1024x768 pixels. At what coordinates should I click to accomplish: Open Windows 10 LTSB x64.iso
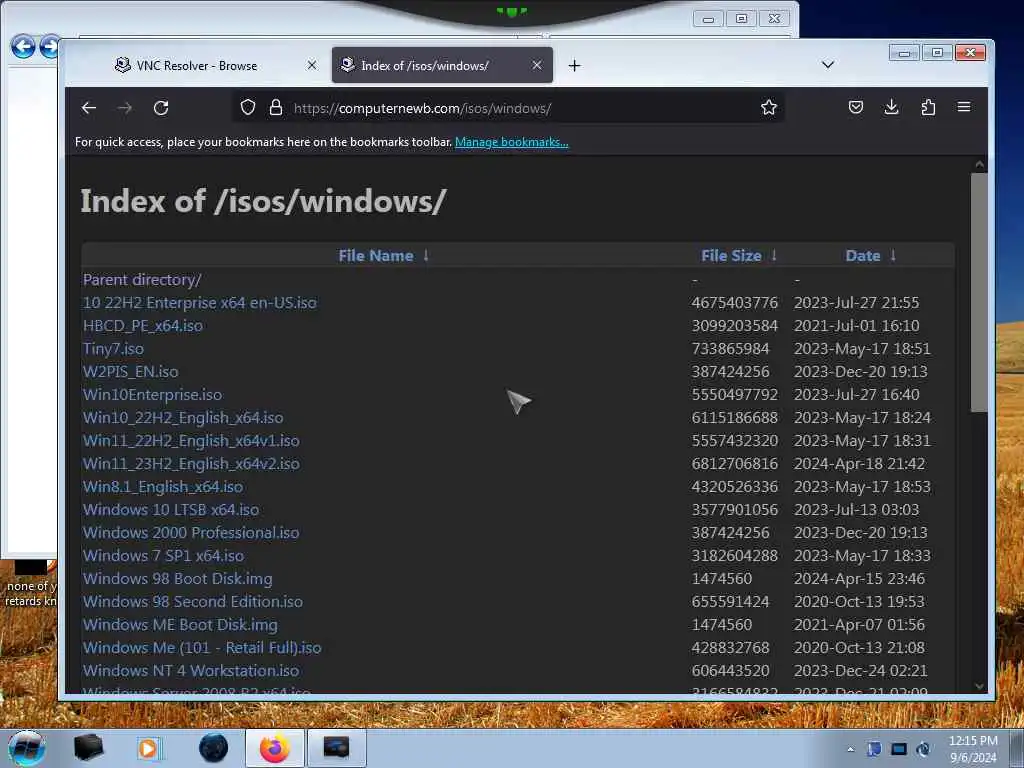coord(170,509)
